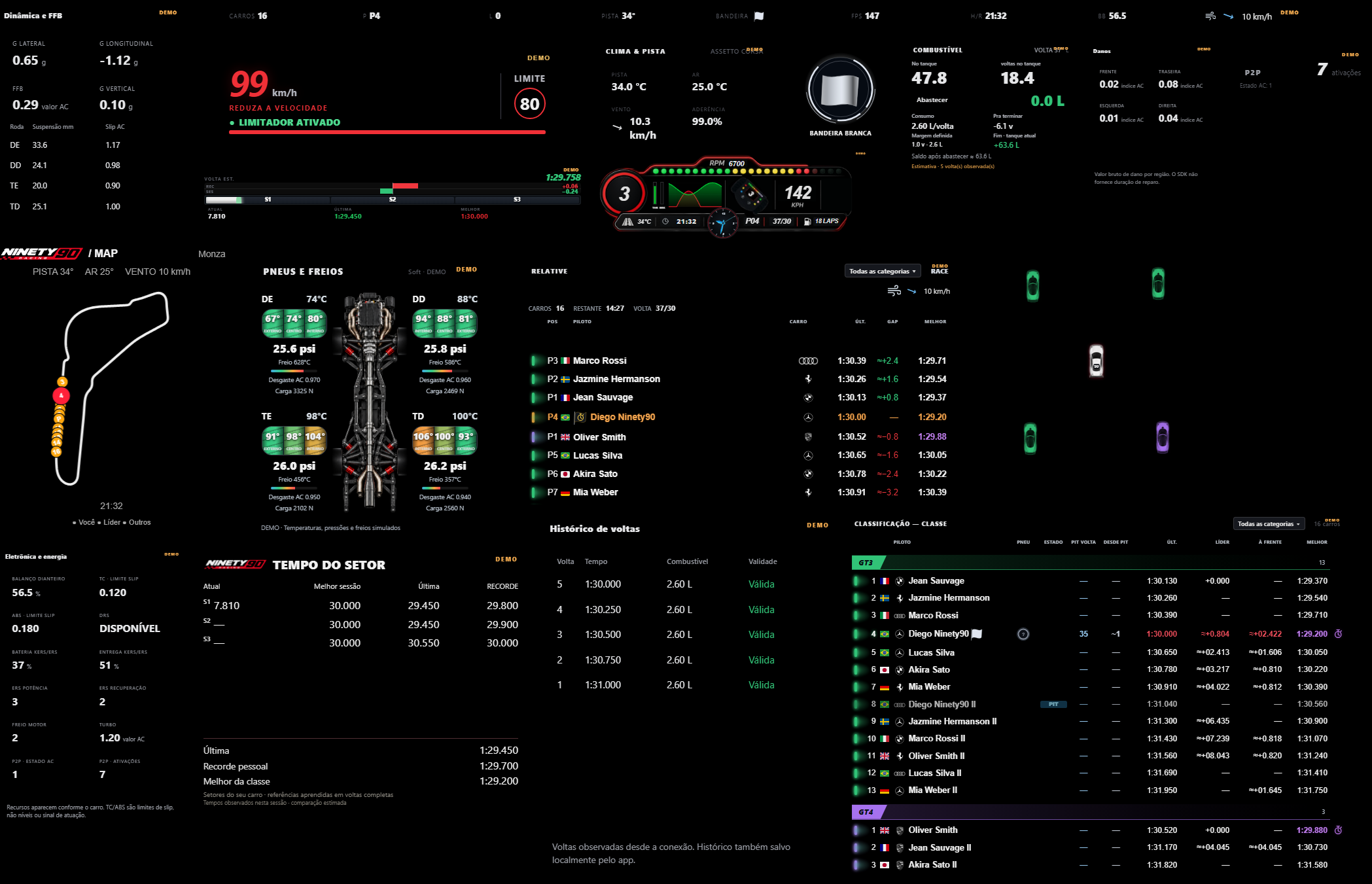Click the DRS DISPONÍVEL status
Screen dimensions: 1372x884
point(130,628)
